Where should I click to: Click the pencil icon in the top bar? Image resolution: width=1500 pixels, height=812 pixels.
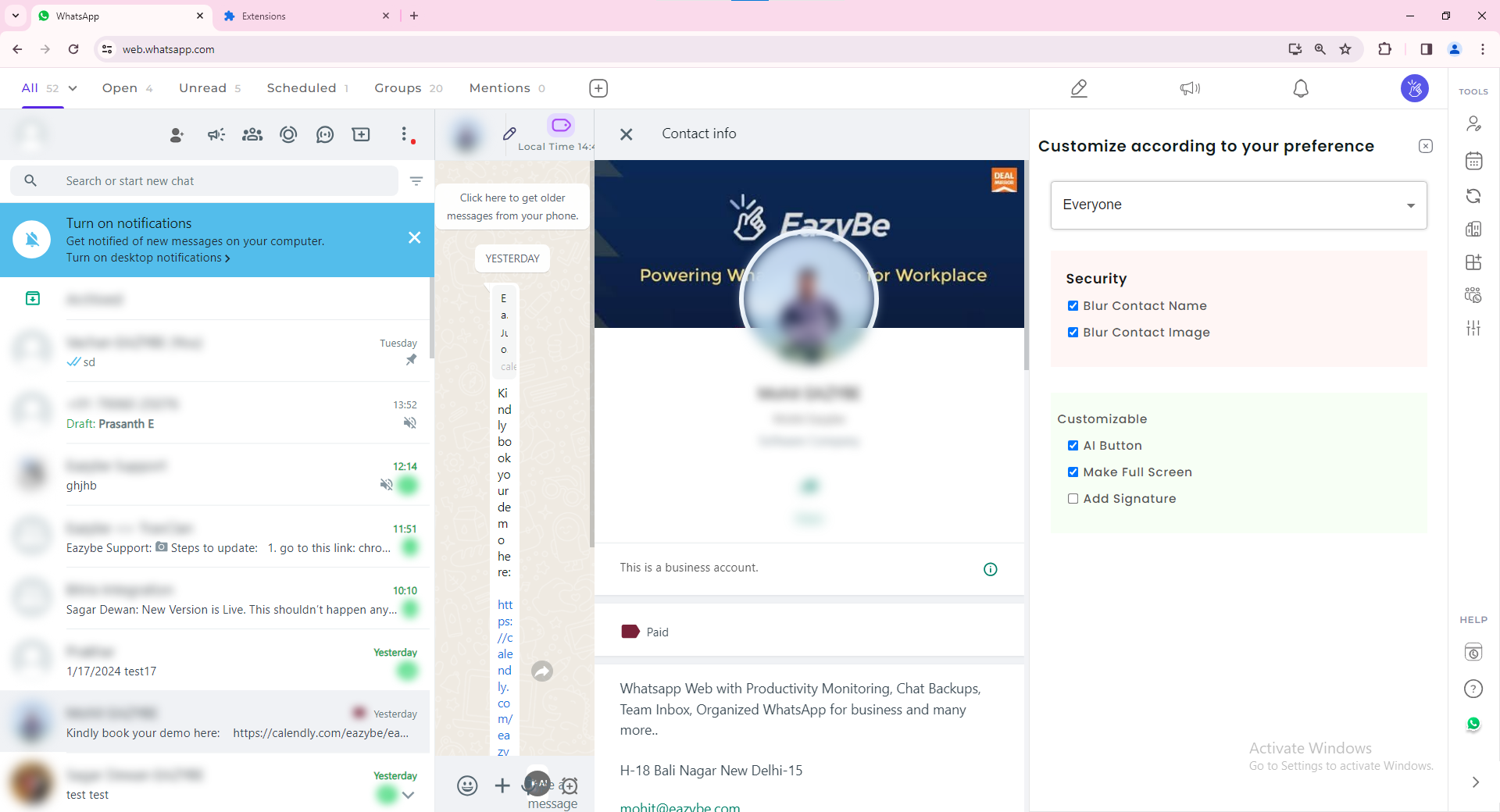pos(1079,88)
